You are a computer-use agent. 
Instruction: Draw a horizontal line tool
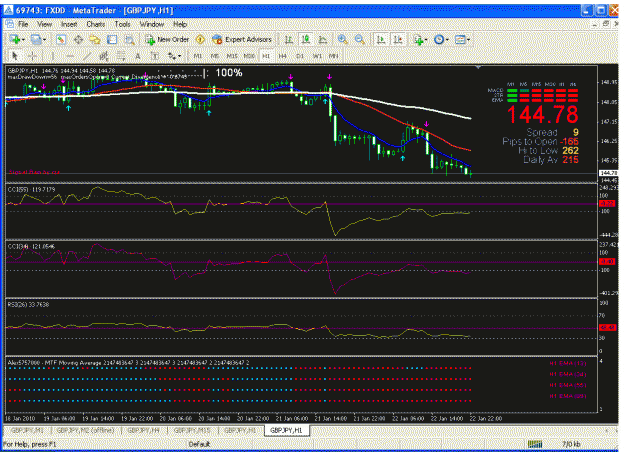(x=70, y=56)
